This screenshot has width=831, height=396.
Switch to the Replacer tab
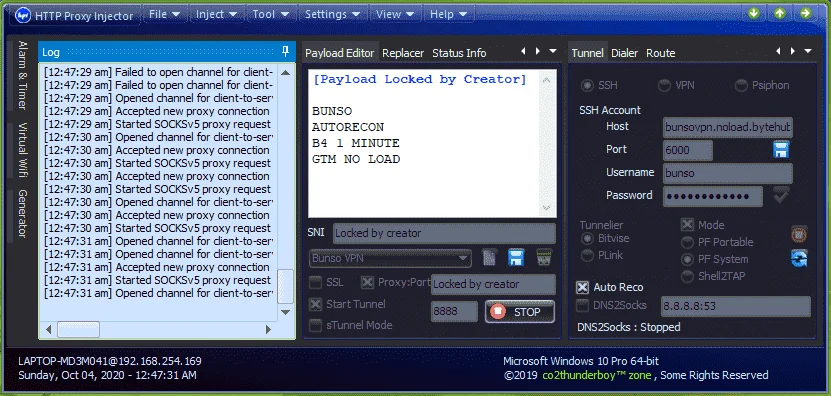coord(403,53)
